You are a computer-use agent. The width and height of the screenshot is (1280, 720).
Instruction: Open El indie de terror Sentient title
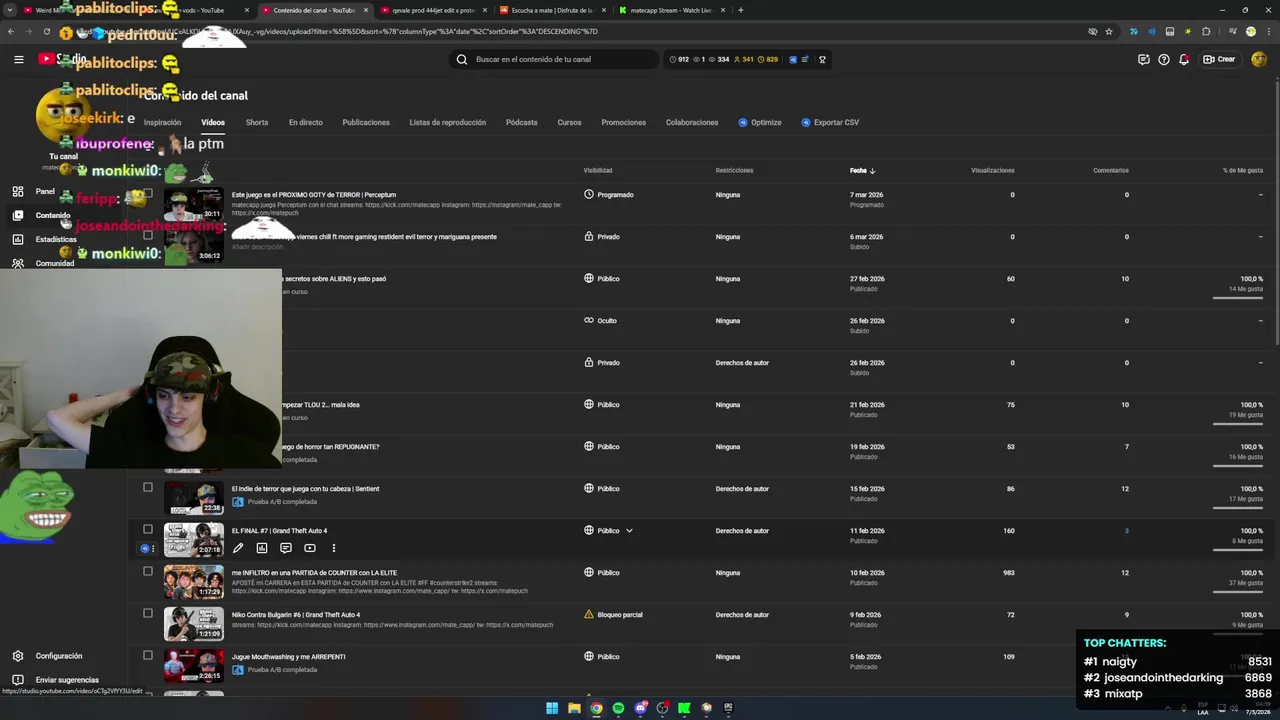[x=306, y=489]
